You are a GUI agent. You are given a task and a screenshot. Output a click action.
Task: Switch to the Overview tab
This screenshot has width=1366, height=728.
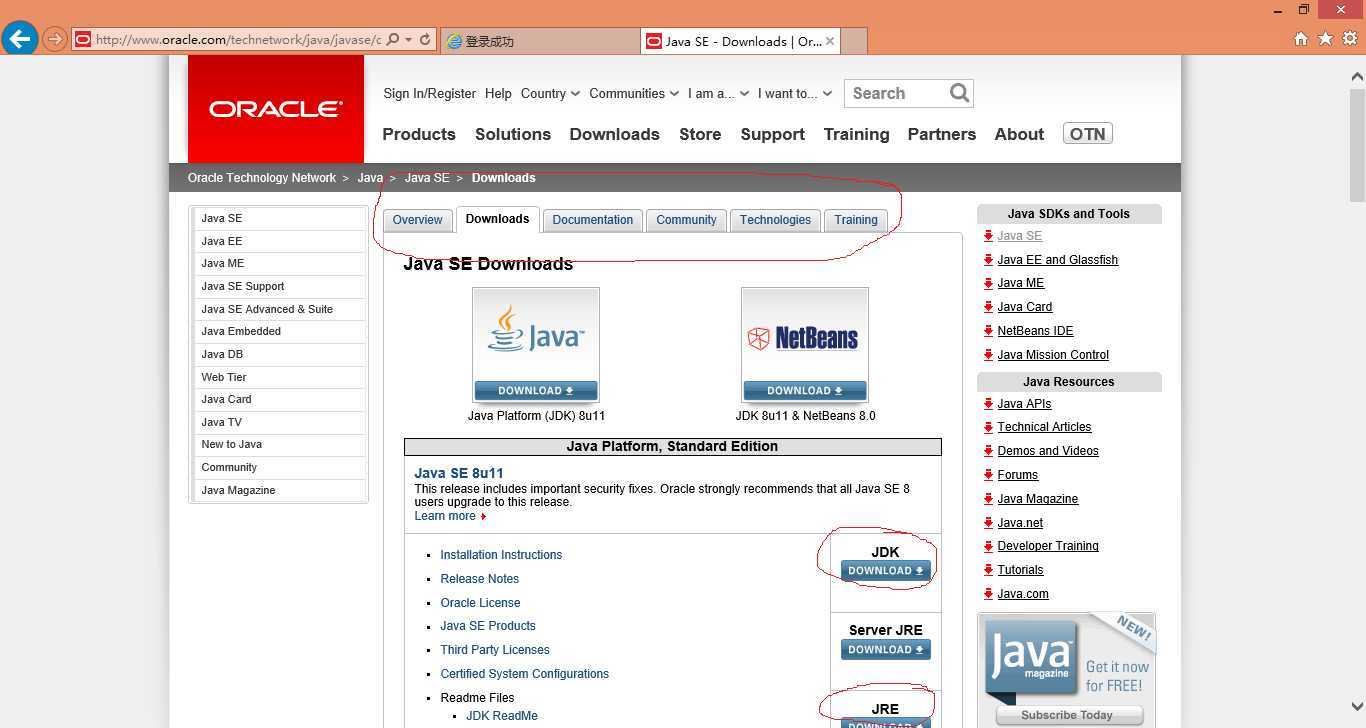coord(417,220)
